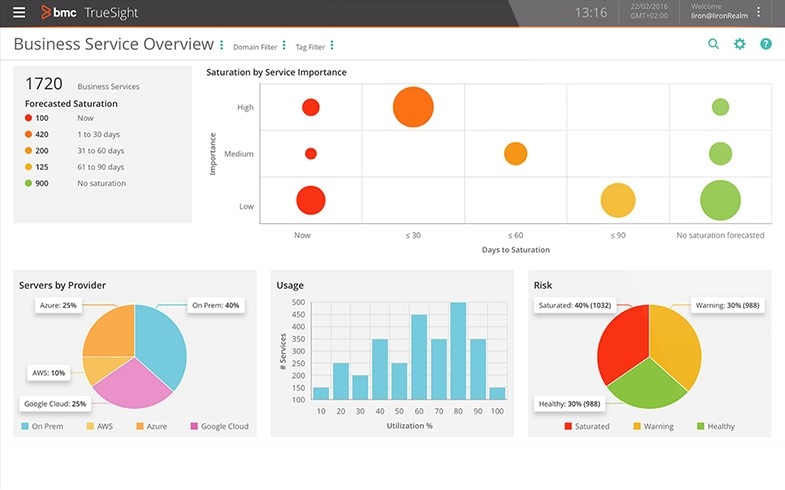
Task: Click 'No saturation forecasted' axis label
Action: [720, 235]
